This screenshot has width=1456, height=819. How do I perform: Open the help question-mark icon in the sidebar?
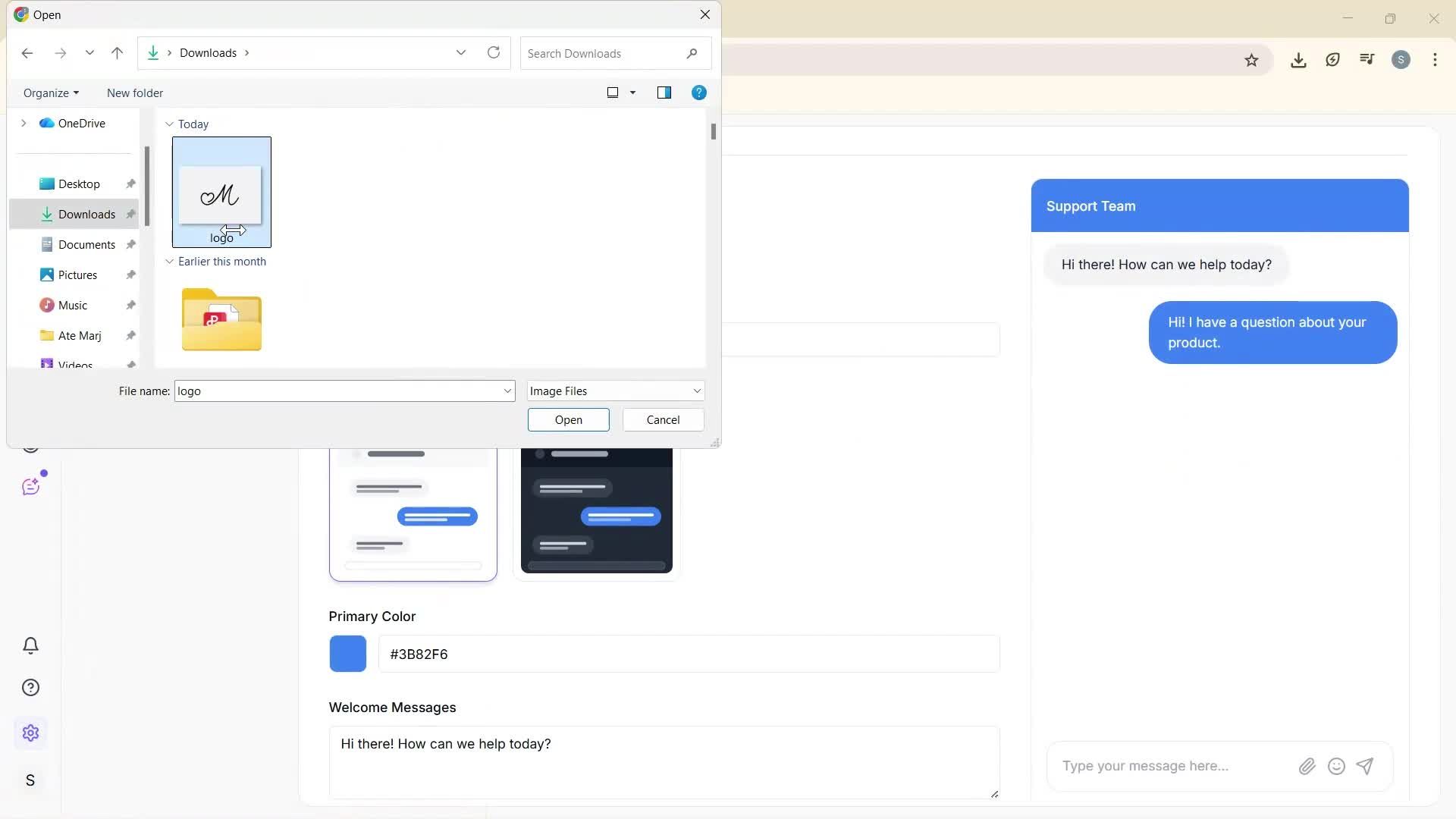(x=30, y=687)
